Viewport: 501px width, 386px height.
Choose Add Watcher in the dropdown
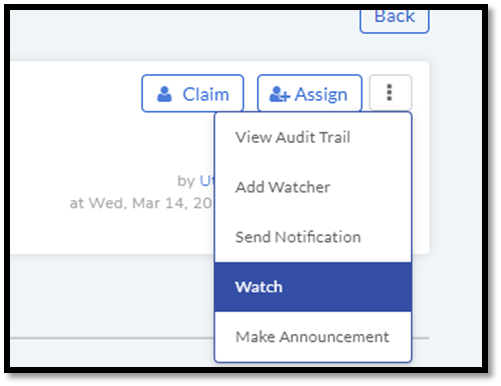point(313,187)
